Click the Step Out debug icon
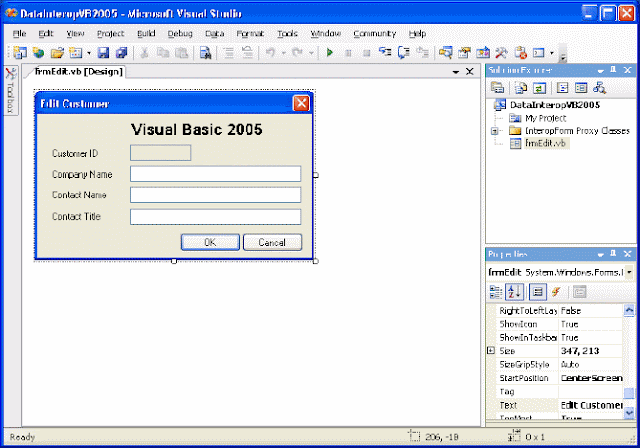 point(422,53)
